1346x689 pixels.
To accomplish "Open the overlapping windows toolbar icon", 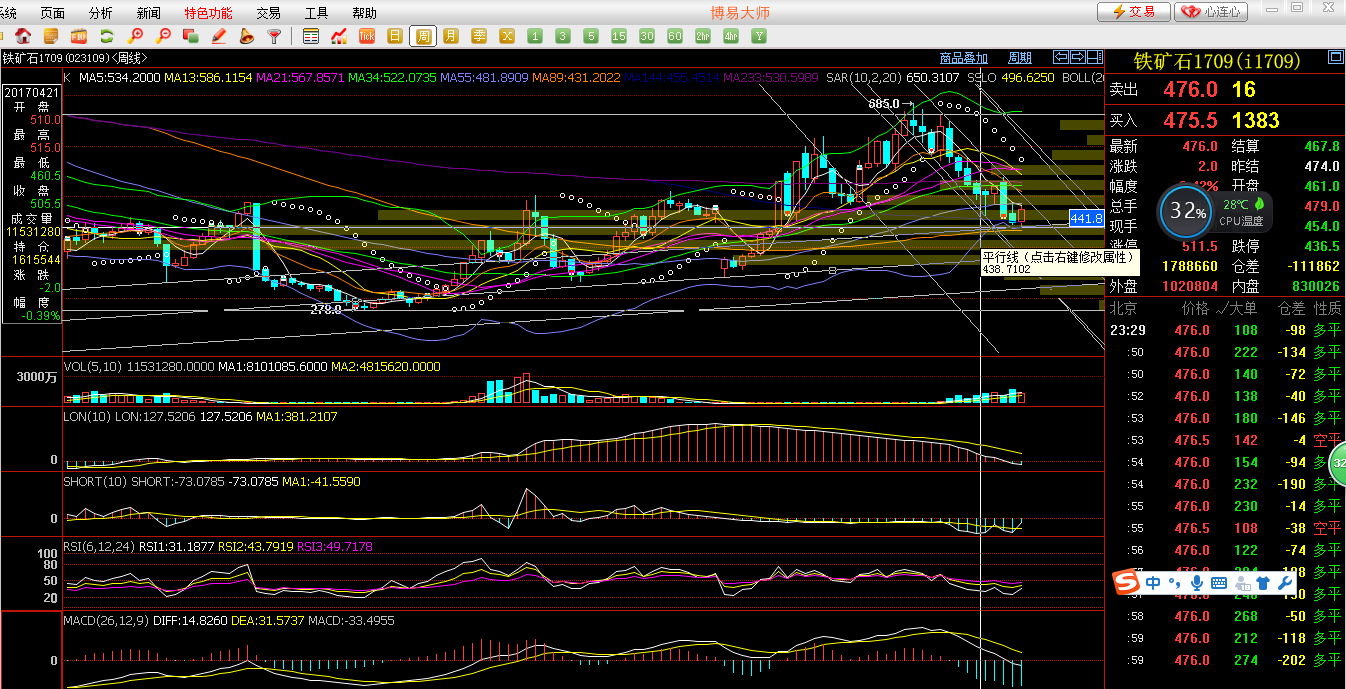I will [x=191, y=36].
